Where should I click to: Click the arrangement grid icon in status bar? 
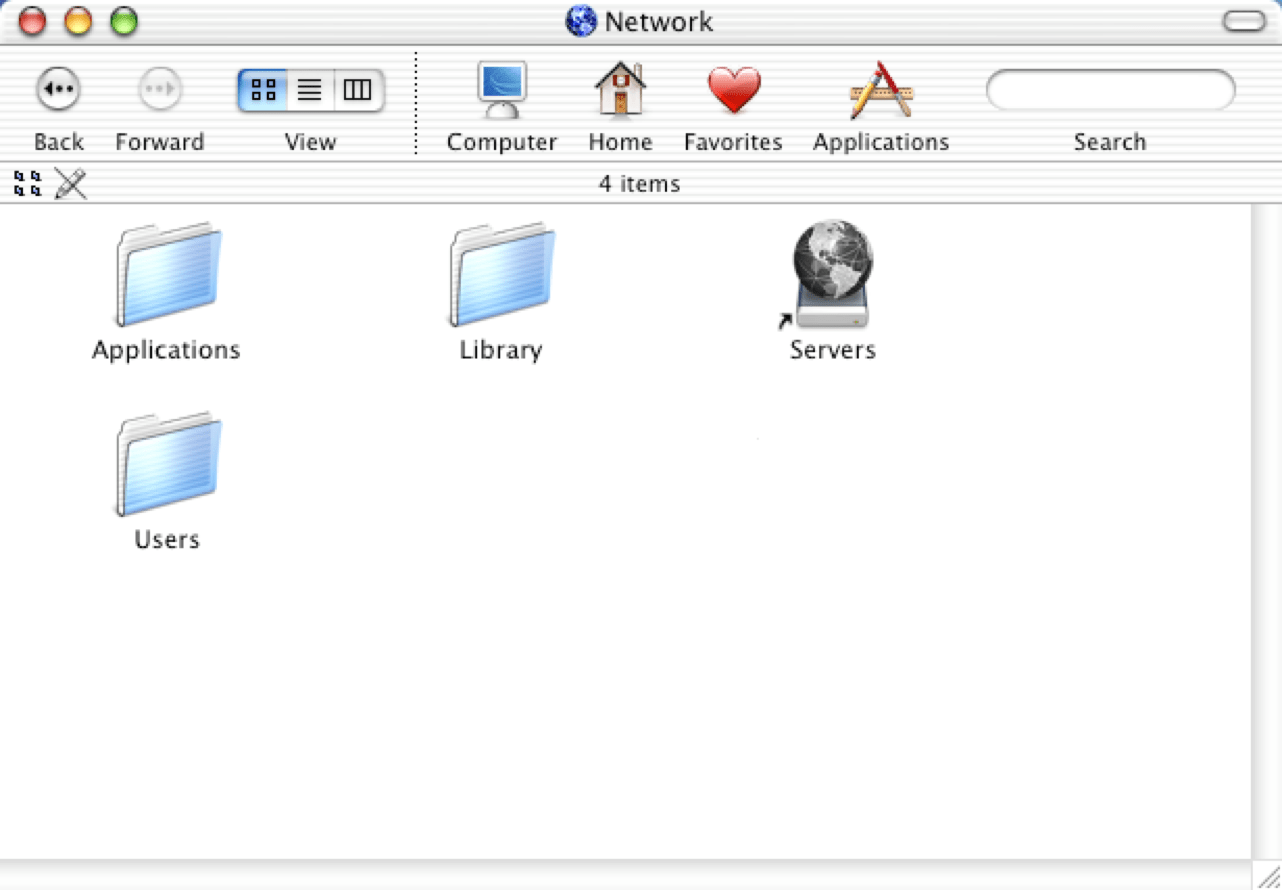[x=28, y=184]
